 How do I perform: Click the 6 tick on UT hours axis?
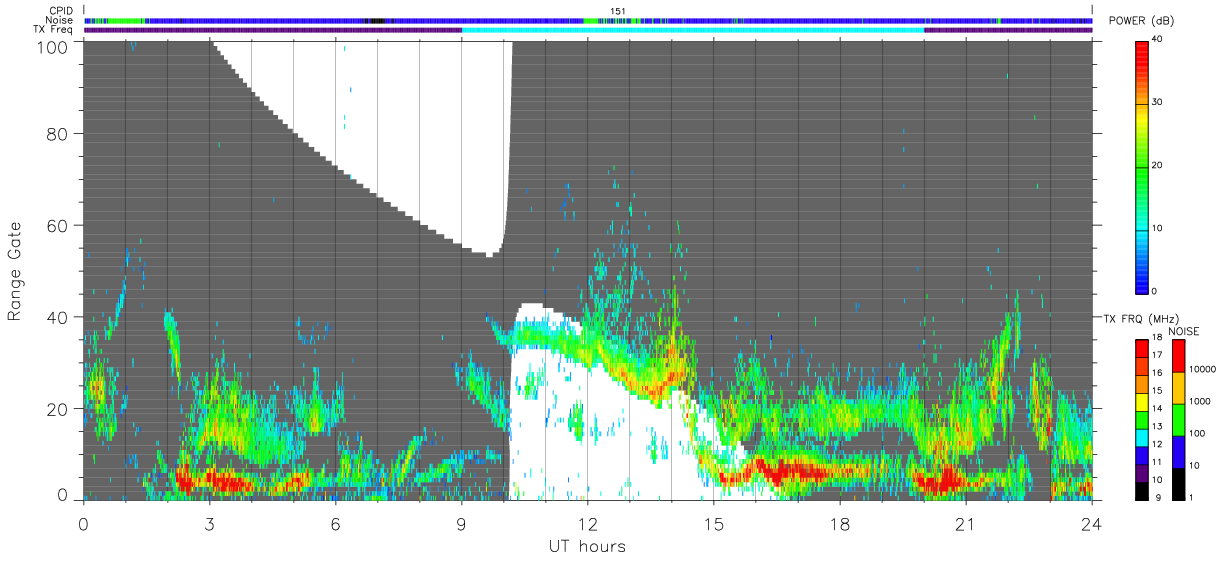click(336, 523)
